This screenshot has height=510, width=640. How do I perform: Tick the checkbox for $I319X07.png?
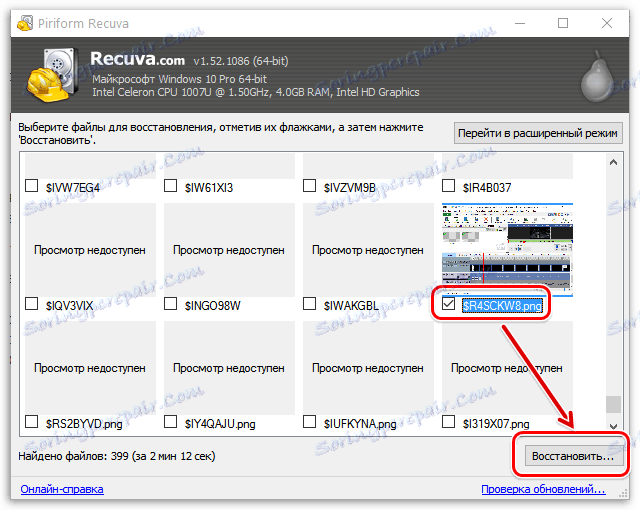(x=448, y=421)
